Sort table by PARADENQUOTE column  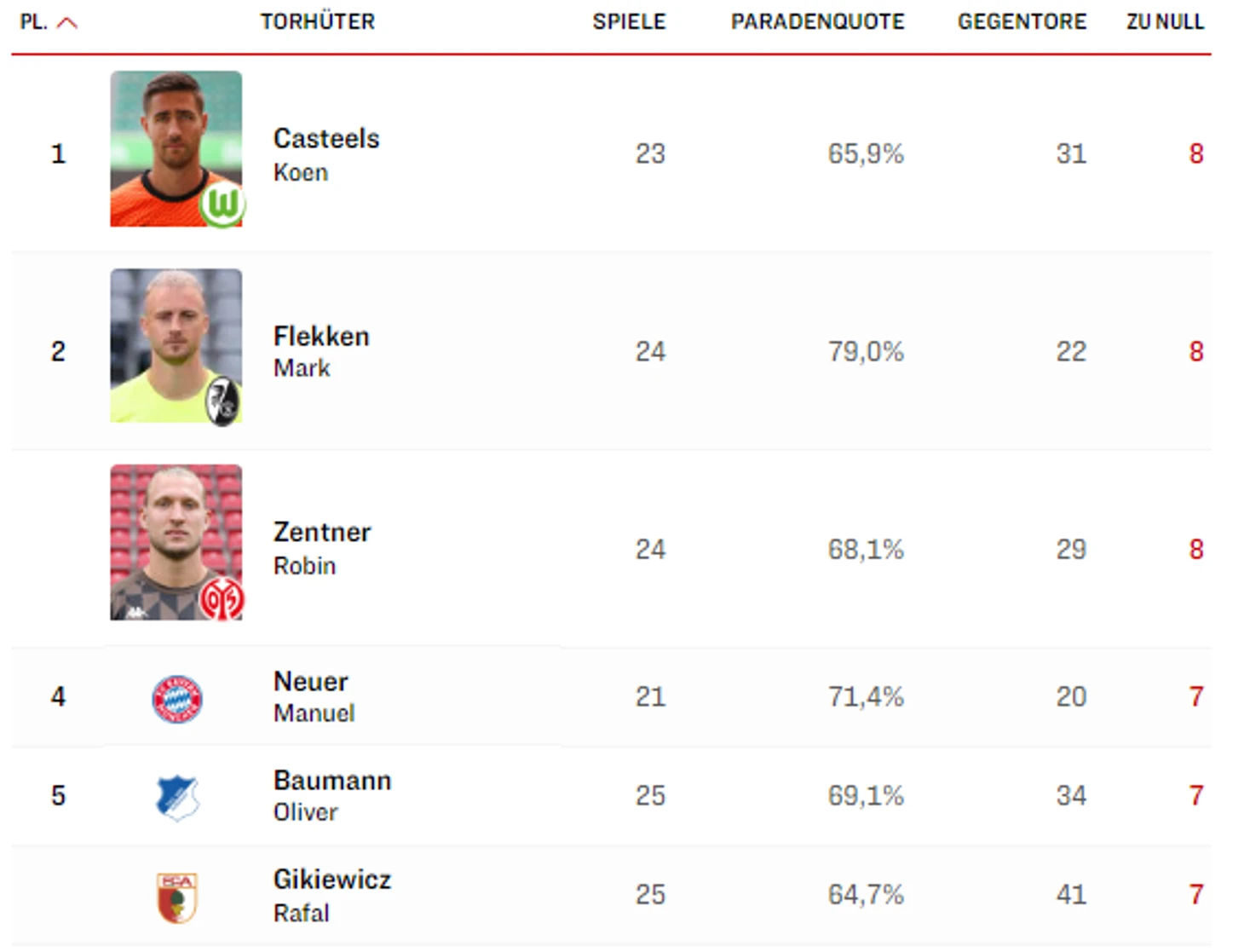click(x=818, y=21)
